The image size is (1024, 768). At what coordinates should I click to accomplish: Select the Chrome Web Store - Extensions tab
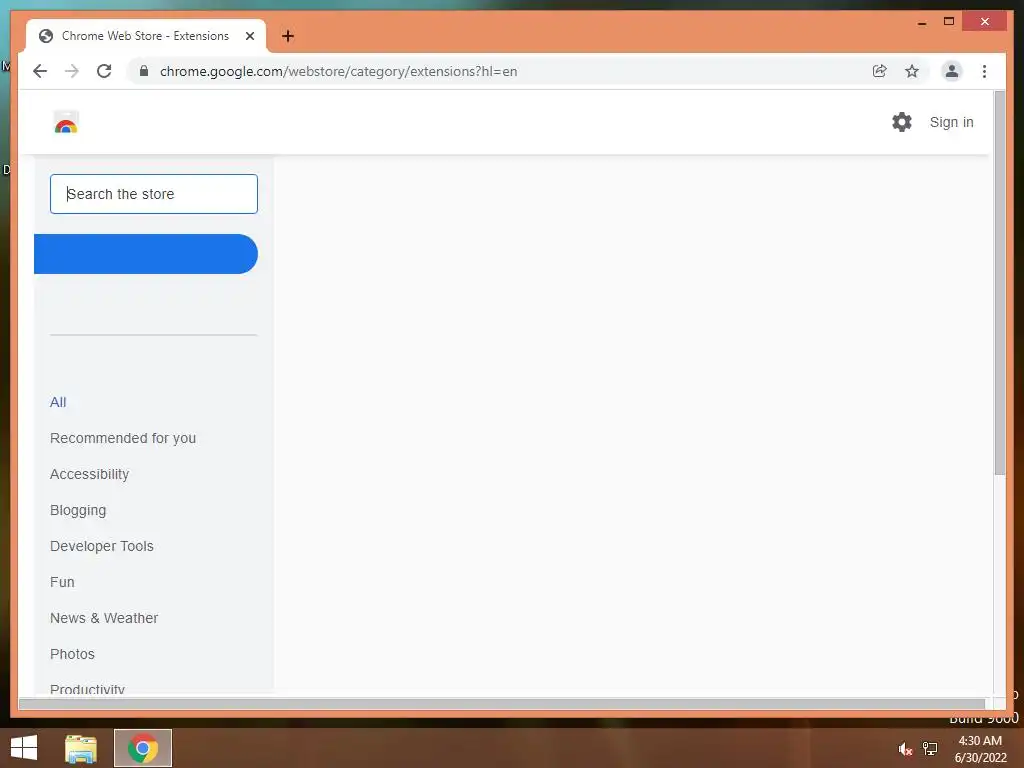tap(146, 36)
